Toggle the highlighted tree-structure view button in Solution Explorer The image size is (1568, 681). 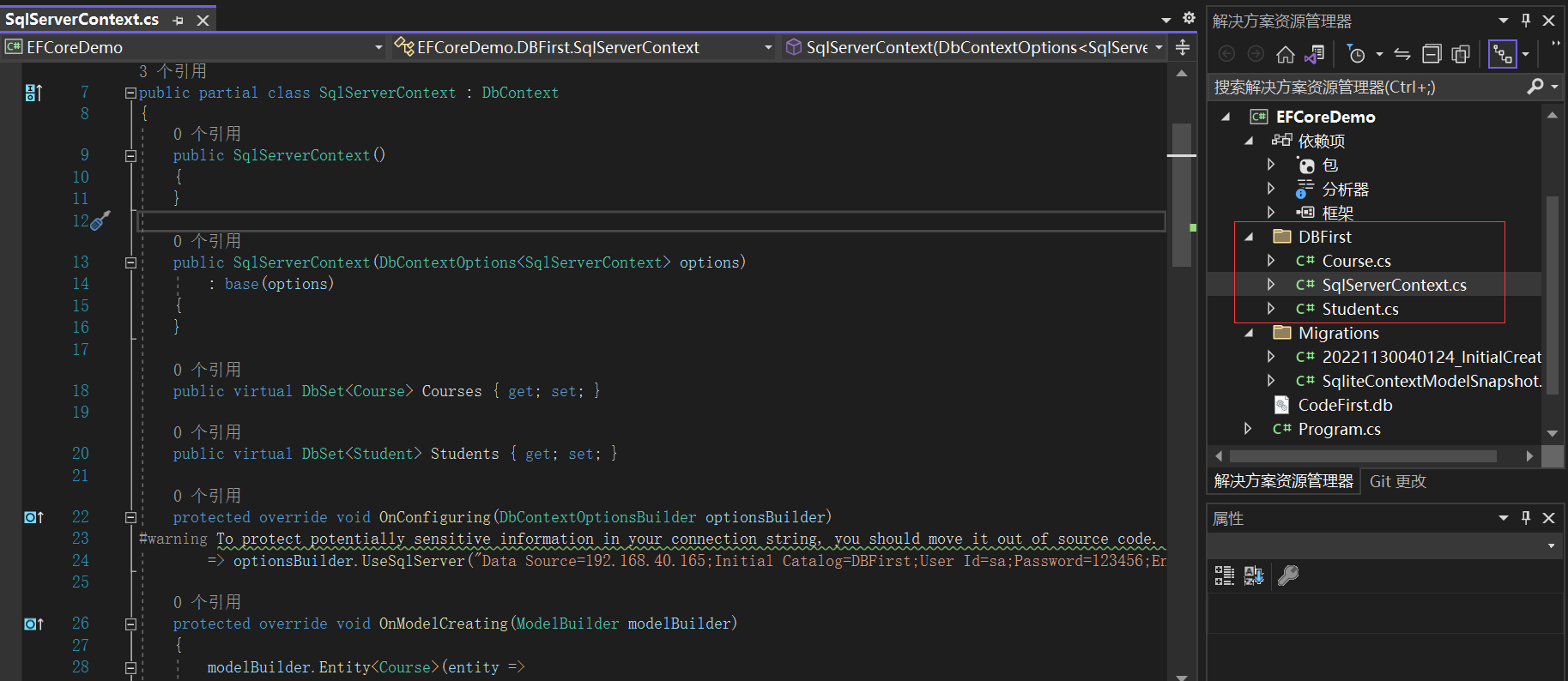click(x=1502, y=55)
